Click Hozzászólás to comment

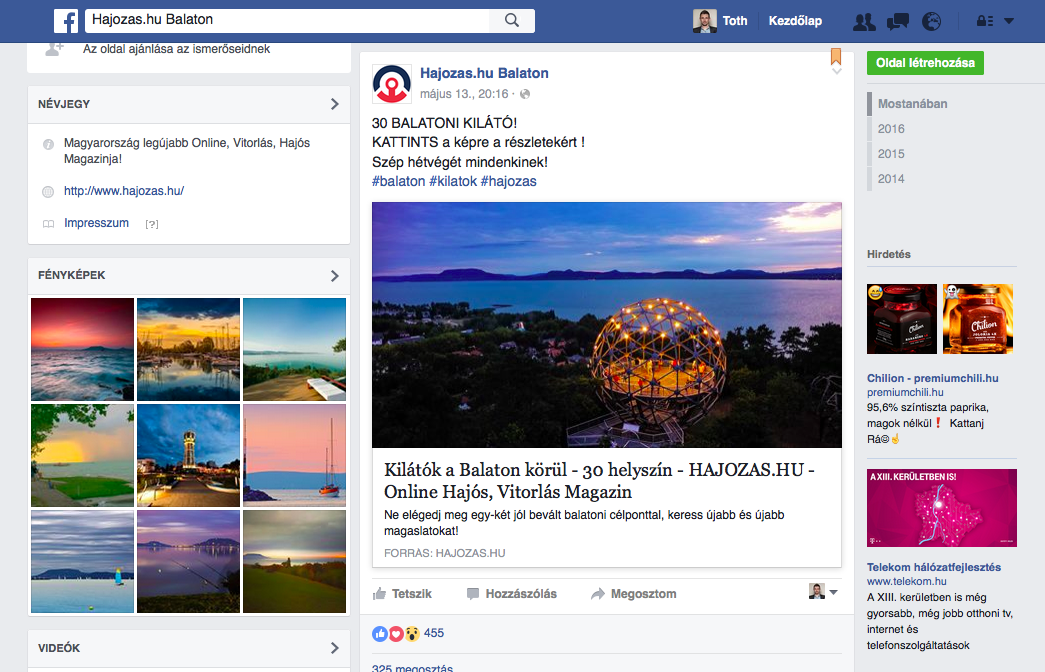click(512, 594)
